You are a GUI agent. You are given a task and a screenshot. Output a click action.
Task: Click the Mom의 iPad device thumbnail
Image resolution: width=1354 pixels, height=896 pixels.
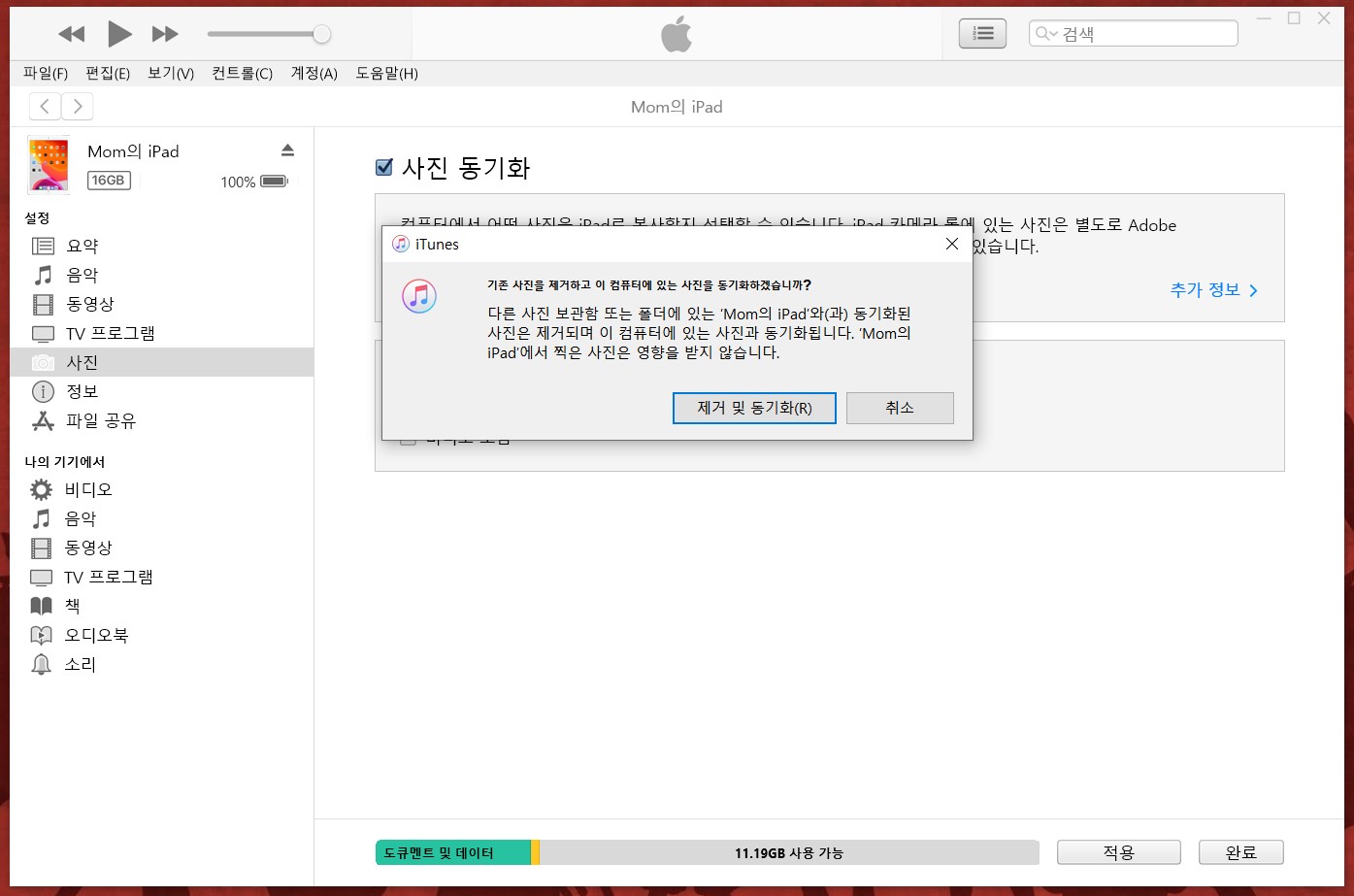[49, 165]
